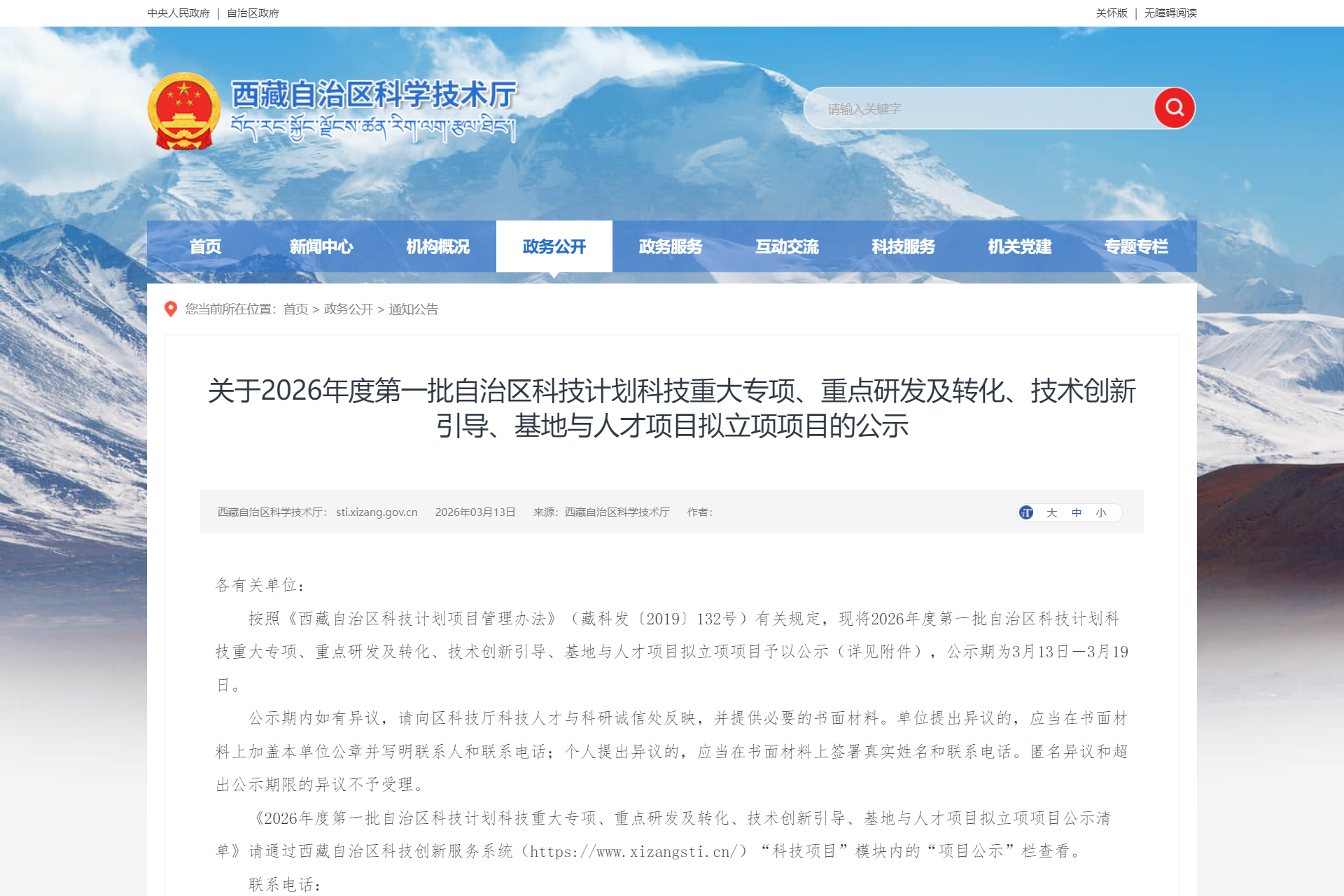Set font size to 小 (small)
The height and width of the screenshot is (896, 1344).
(x=1101, y=512)
